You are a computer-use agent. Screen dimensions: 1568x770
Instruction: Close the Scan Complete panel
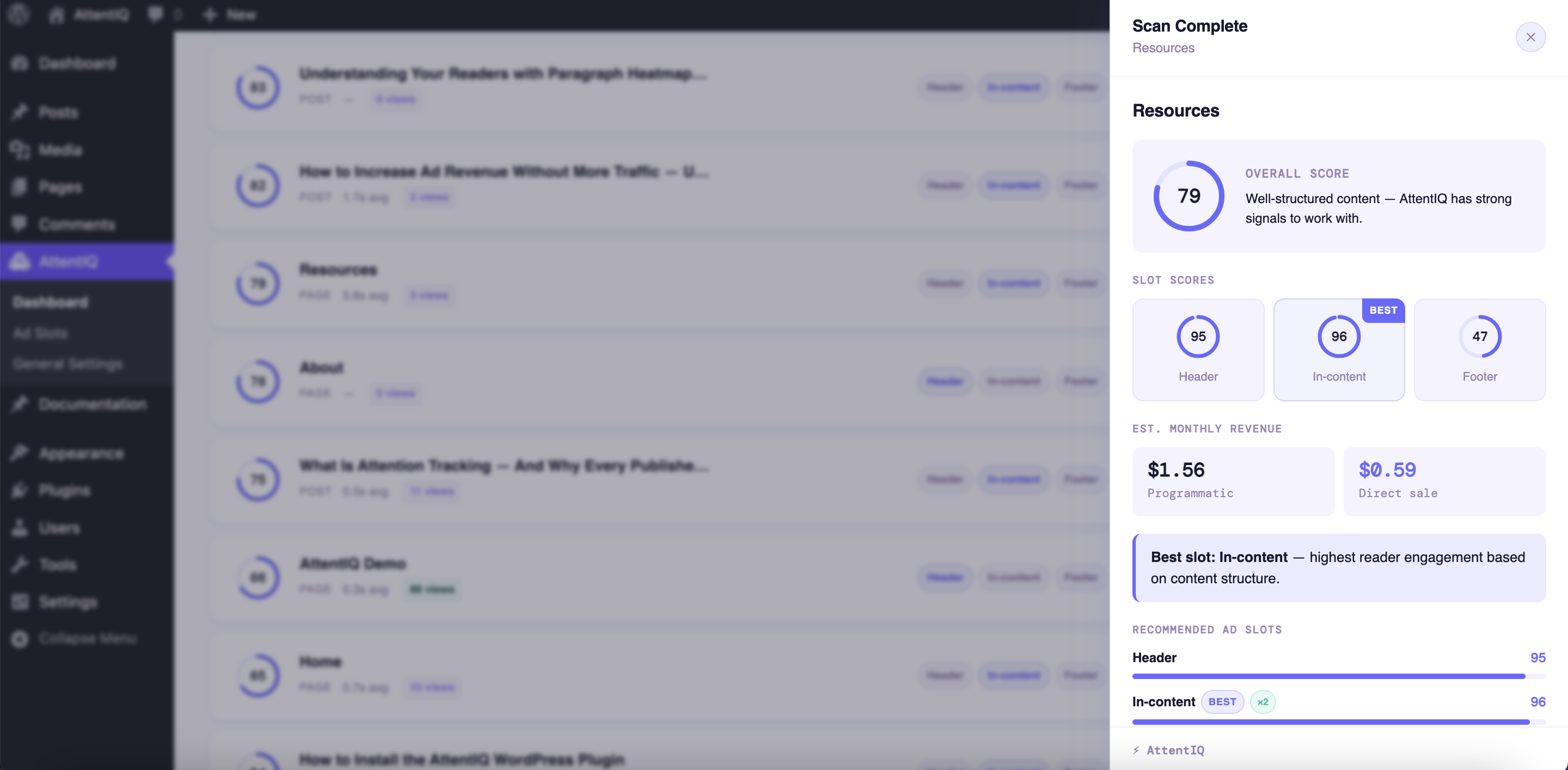pos(1530,37)
